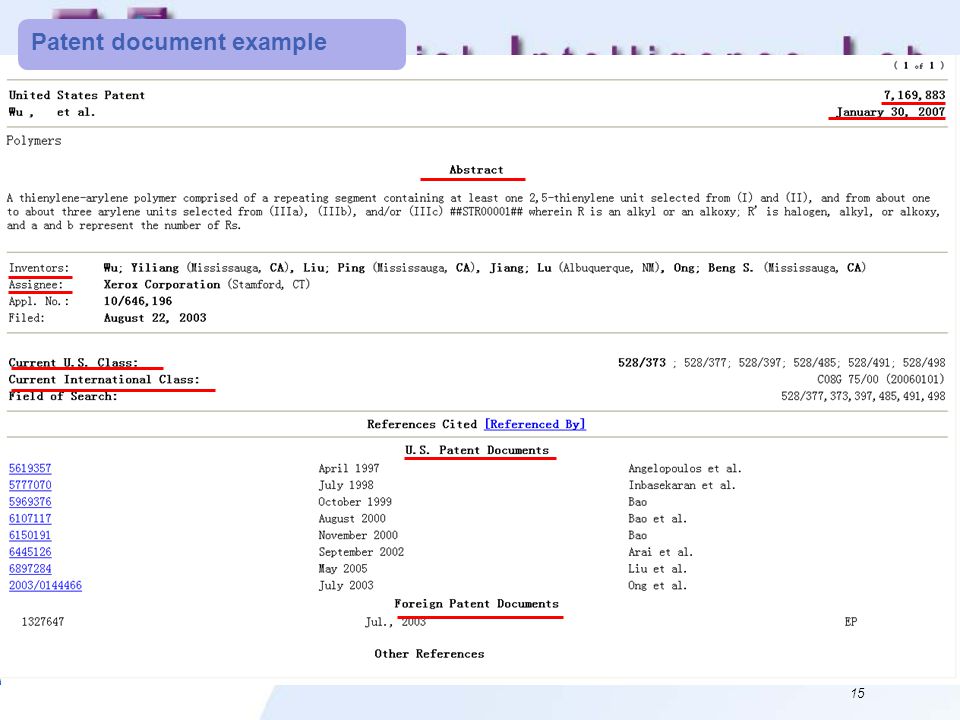
Task: Follow the [Referenced By] link
Action: (x=535, y=424)
